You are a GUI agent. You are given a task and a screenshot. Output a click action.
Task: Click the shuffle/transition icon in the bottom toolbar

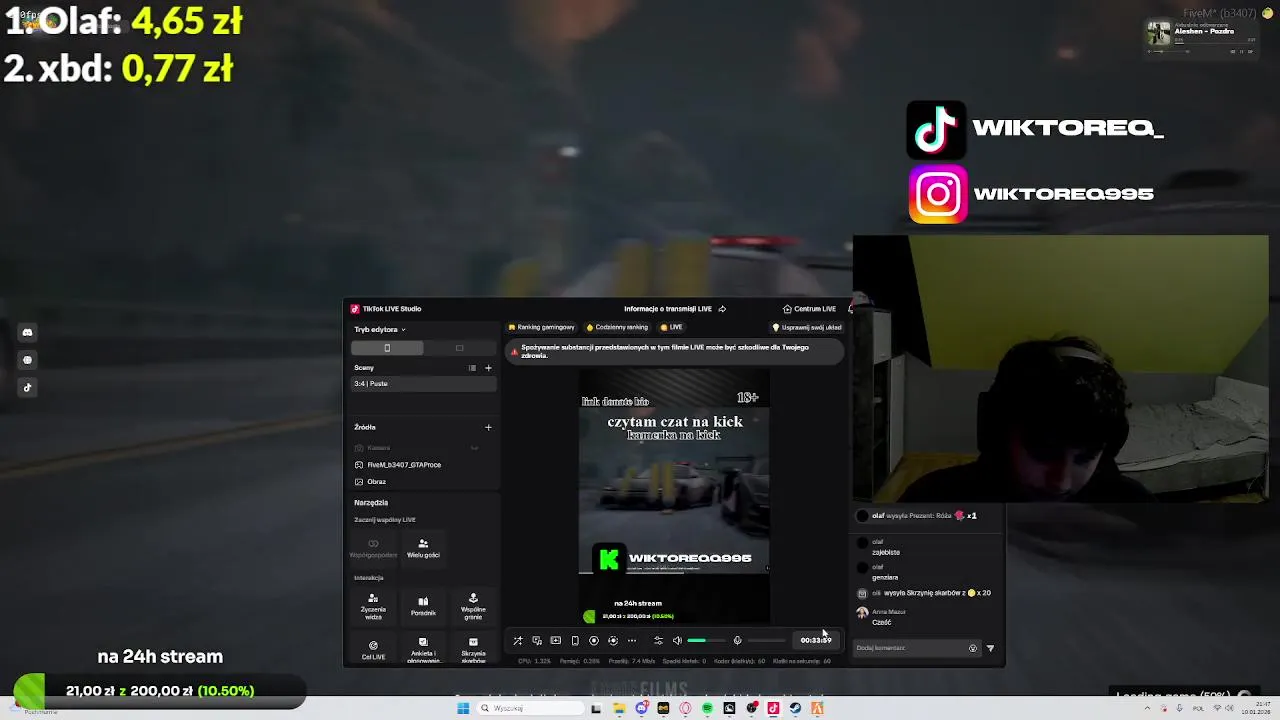coord(517,641)
